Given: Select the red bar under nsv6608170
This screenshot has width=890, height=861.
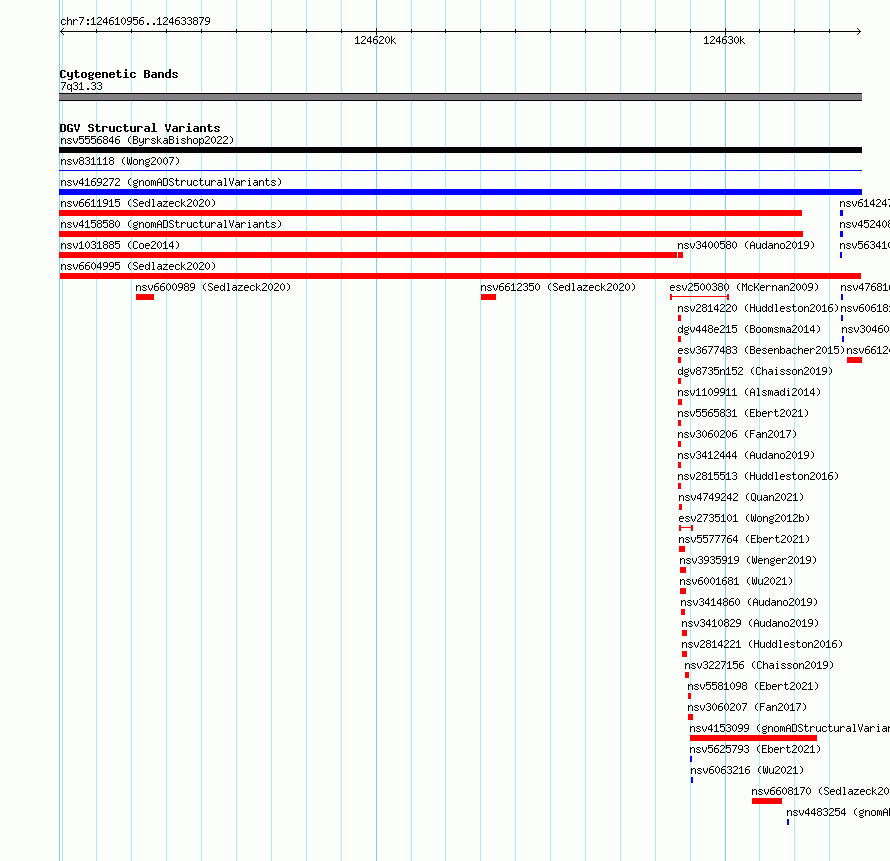Looking at the screenshot, I should point(767,801).
